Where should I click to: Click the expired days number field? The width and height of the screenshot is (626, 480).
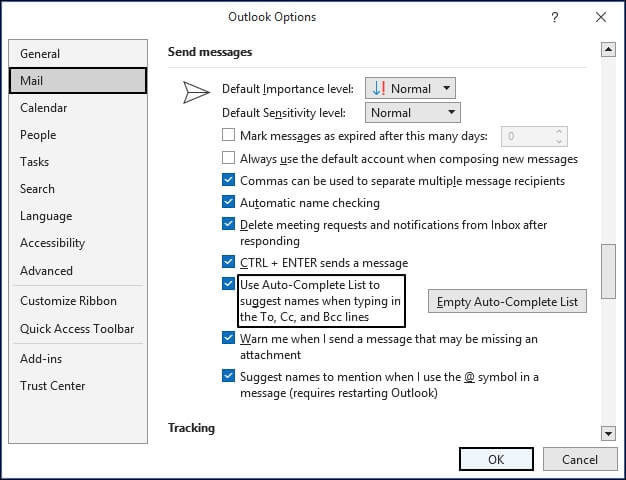tap(527, 137)
